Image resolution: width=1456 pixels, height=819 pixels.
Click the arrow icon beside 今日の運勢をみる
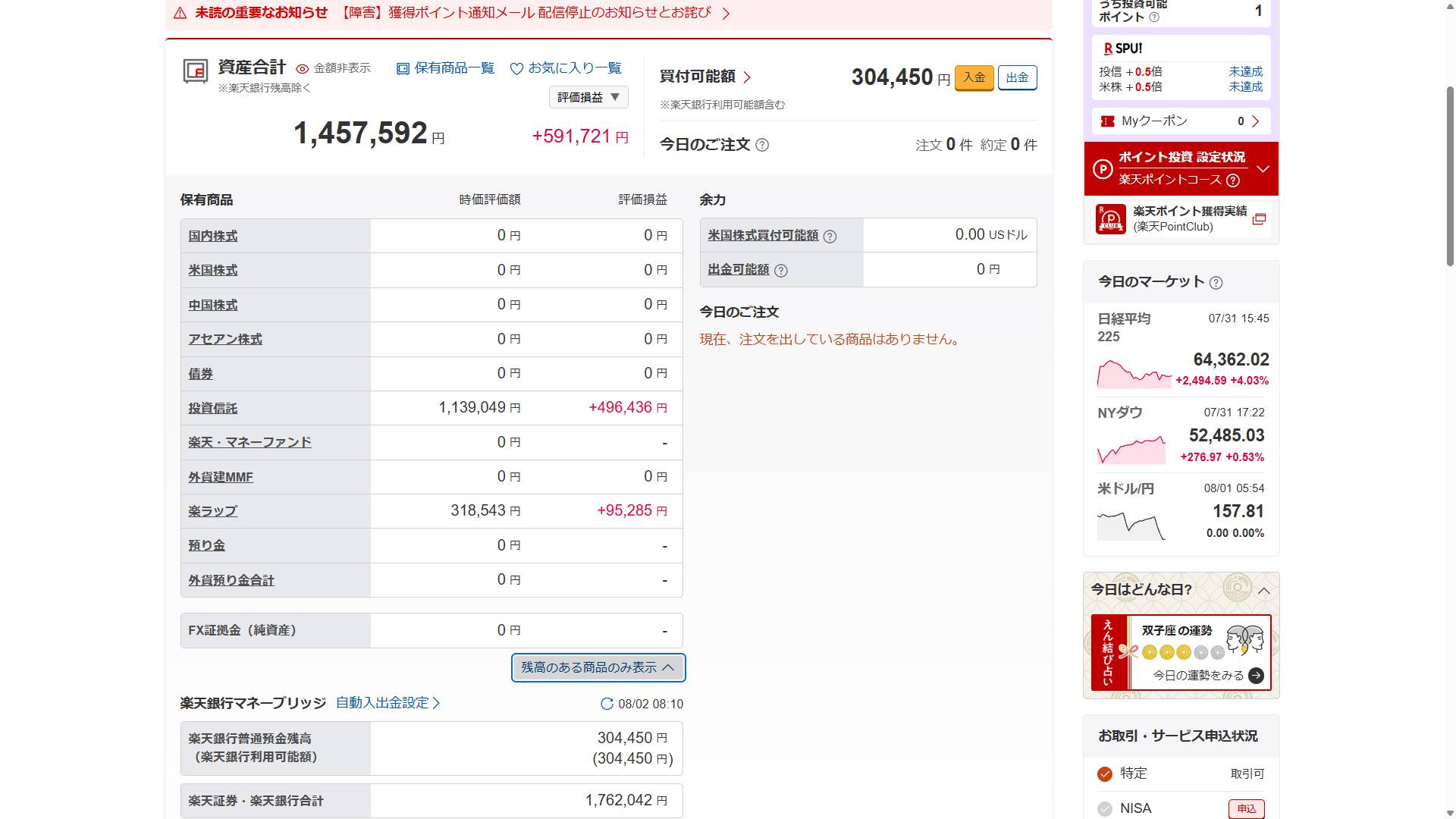click(x=1256, y=676)
